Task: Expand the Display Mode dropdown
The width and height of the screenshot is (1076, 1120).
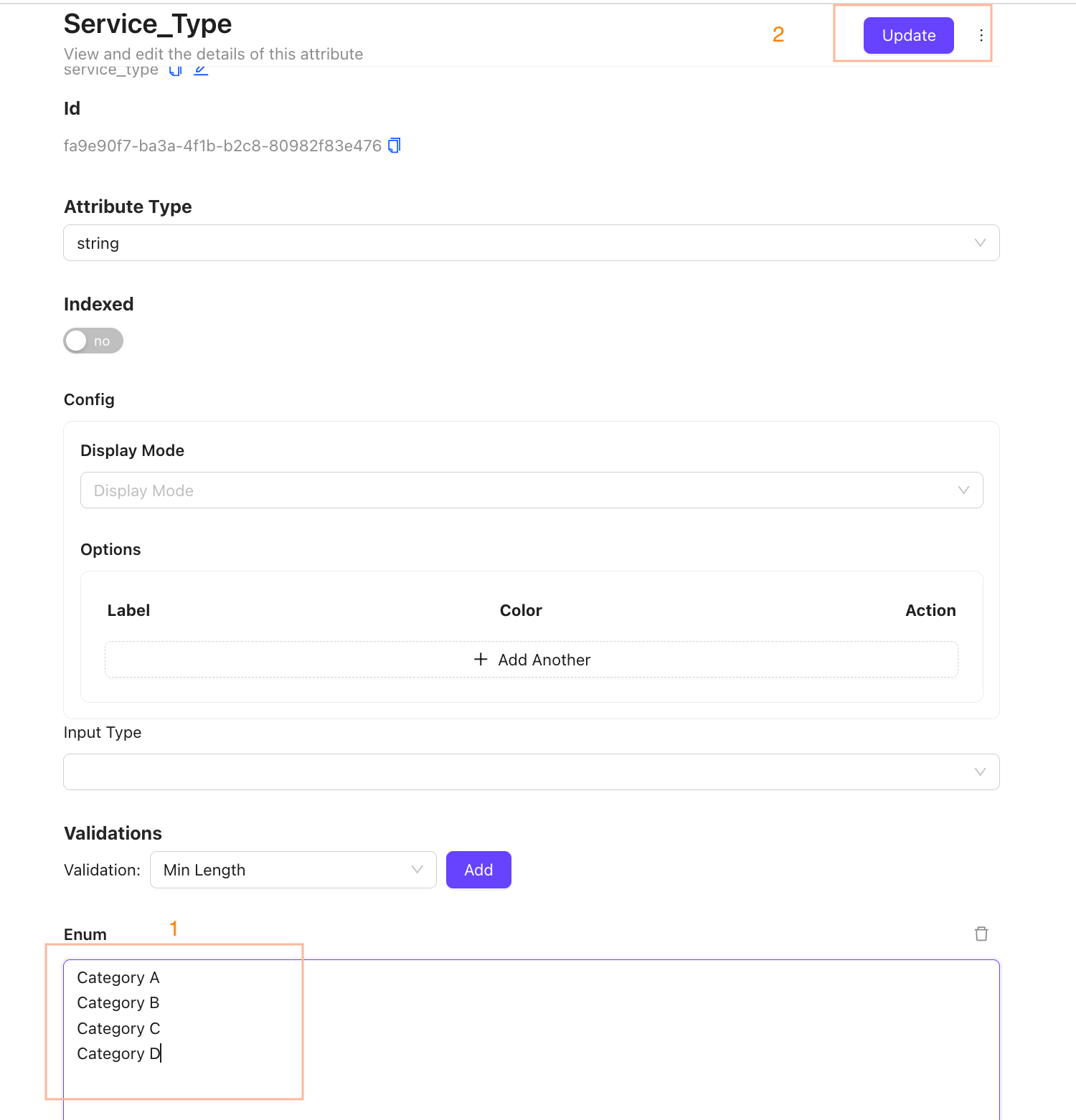Action: click(531, 490)
